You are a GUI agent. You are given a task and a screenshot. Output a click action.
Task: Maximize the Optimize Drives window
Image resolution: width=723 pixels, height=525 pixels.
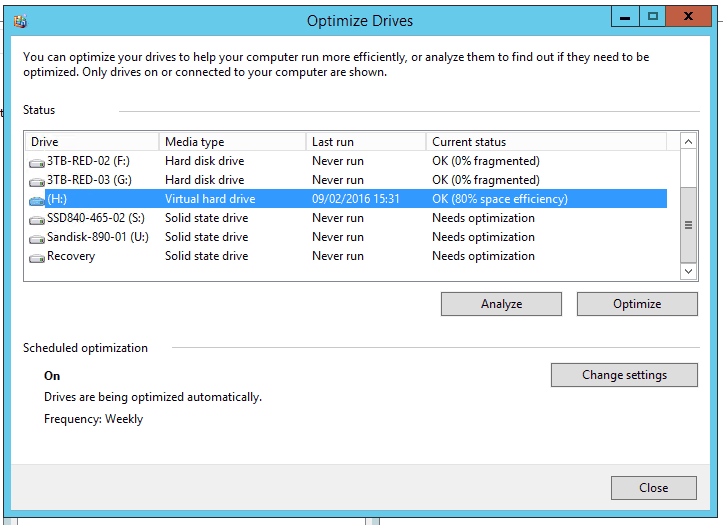[x=654, y=16]
